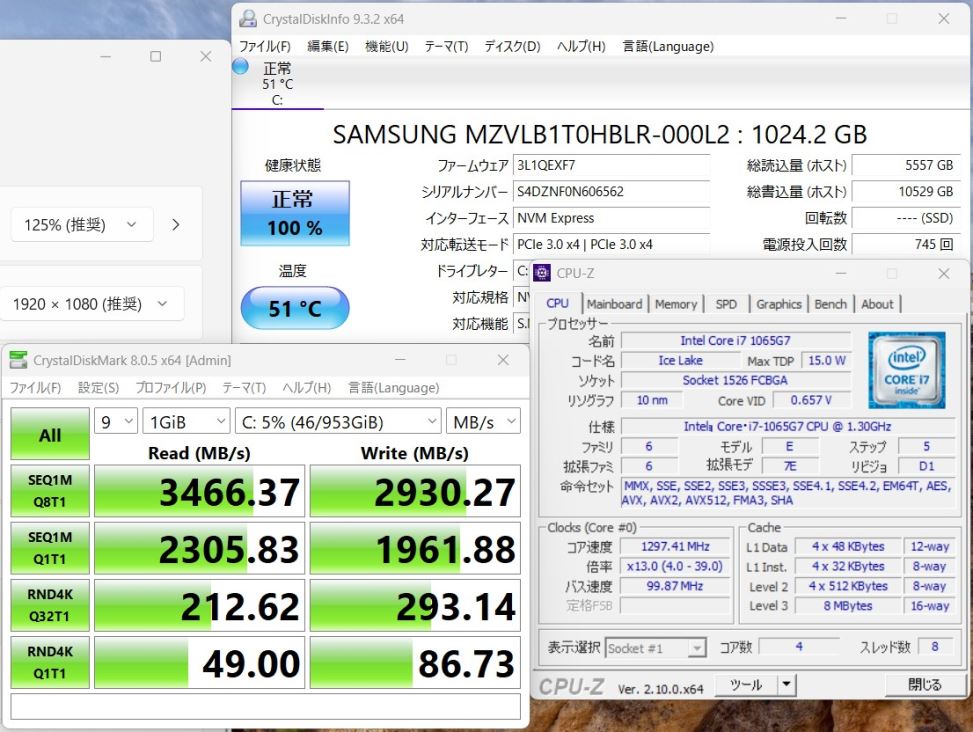
Task: Open the Socket #1 selection dropdown in CPU-Z
Action: (655, 648)
